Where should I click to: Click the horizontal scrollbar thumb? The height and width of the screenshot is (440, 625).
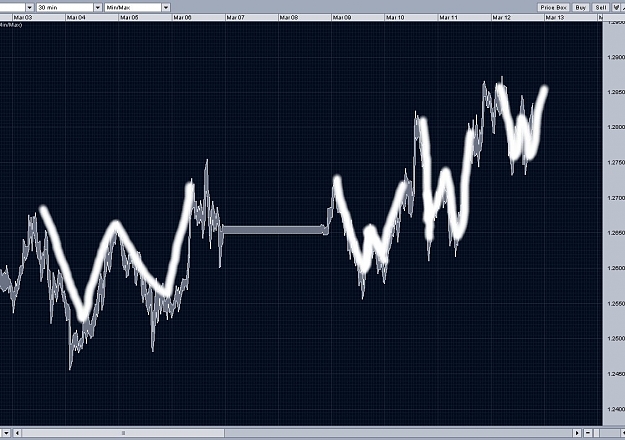point(123,433)
